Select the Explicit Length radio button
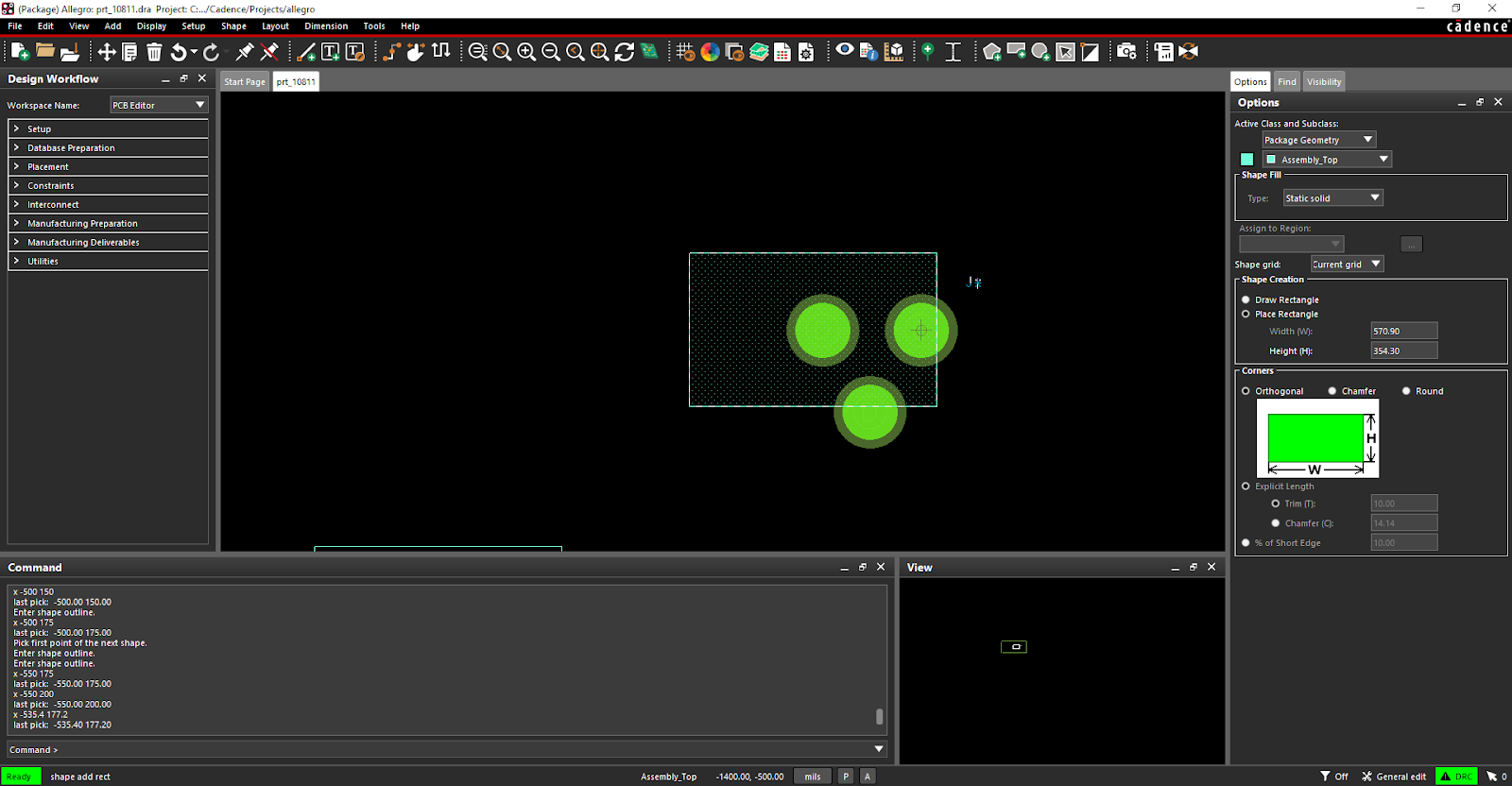Screen dimensions: 1512x786 pyautogui.click(x=1246, y=487)
